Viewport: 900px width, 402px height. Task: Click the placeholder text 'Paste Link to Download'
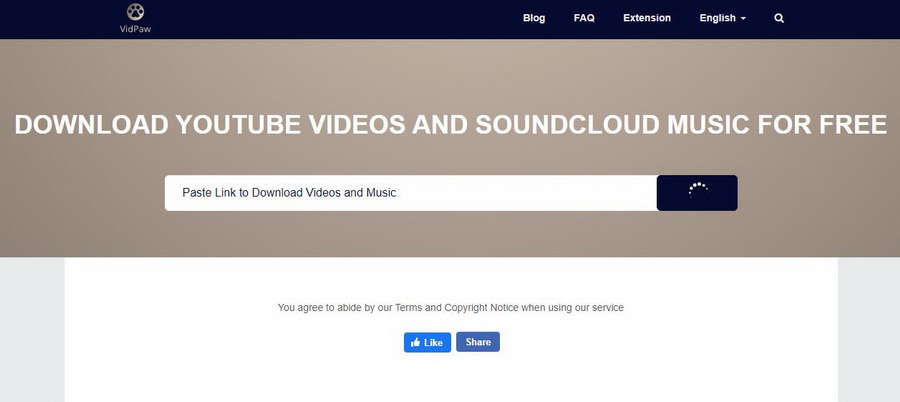point(289,193)
